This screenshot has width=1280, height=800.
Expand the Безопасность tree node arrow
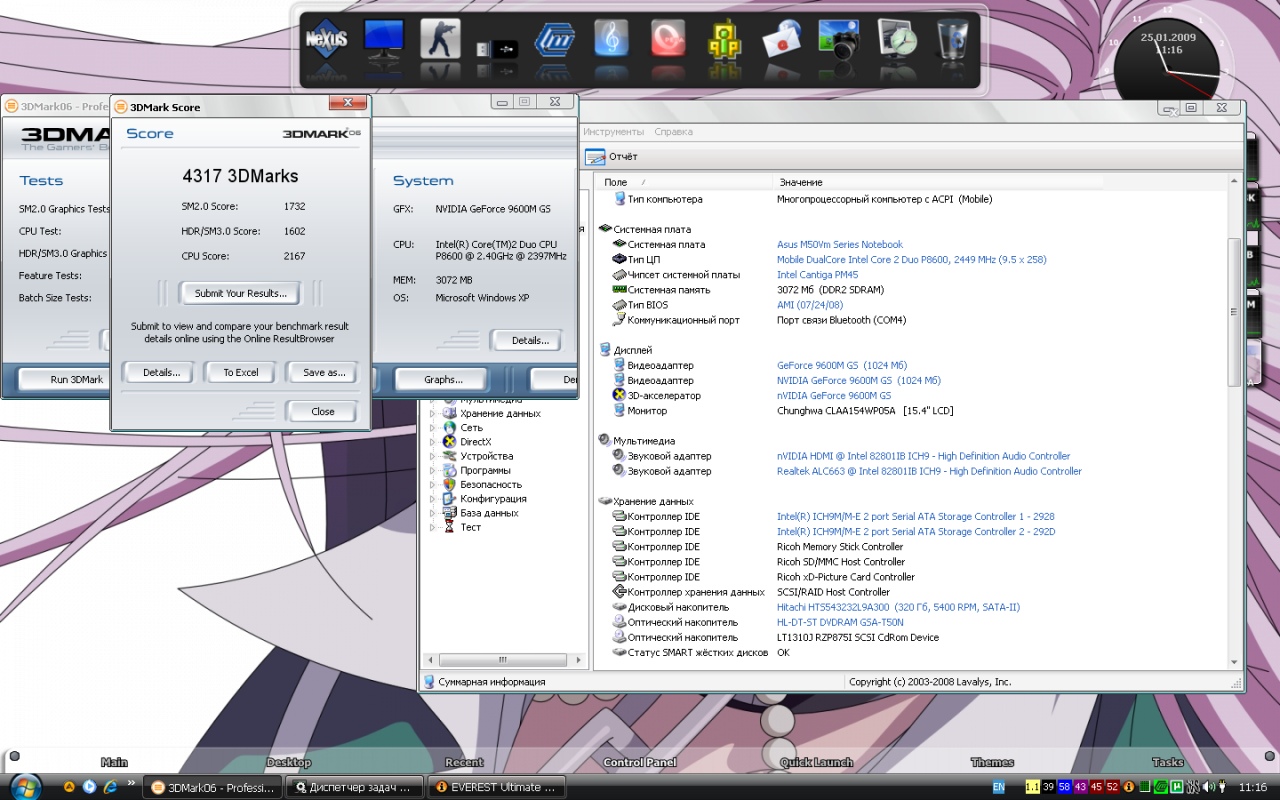(x=433, y=484)
